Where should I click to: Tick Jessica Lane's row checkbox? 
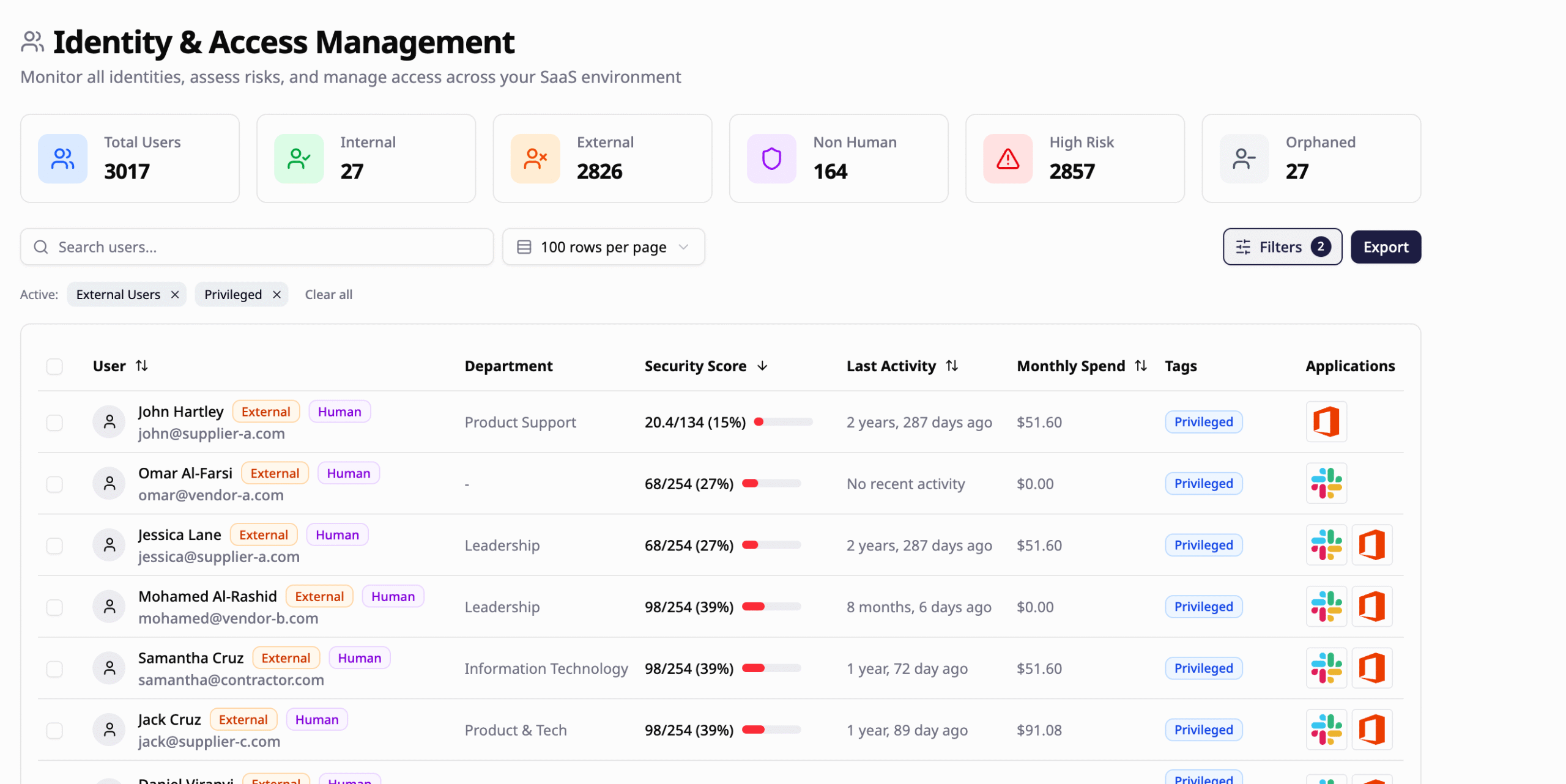coord(54,545)
